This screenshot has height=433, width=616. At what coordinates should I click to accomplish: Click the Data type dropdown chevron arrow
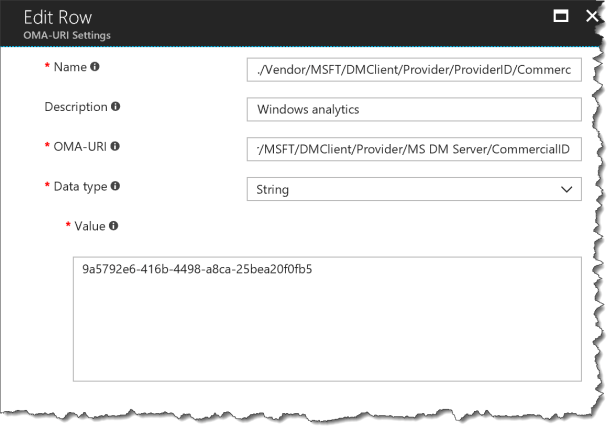566,189
